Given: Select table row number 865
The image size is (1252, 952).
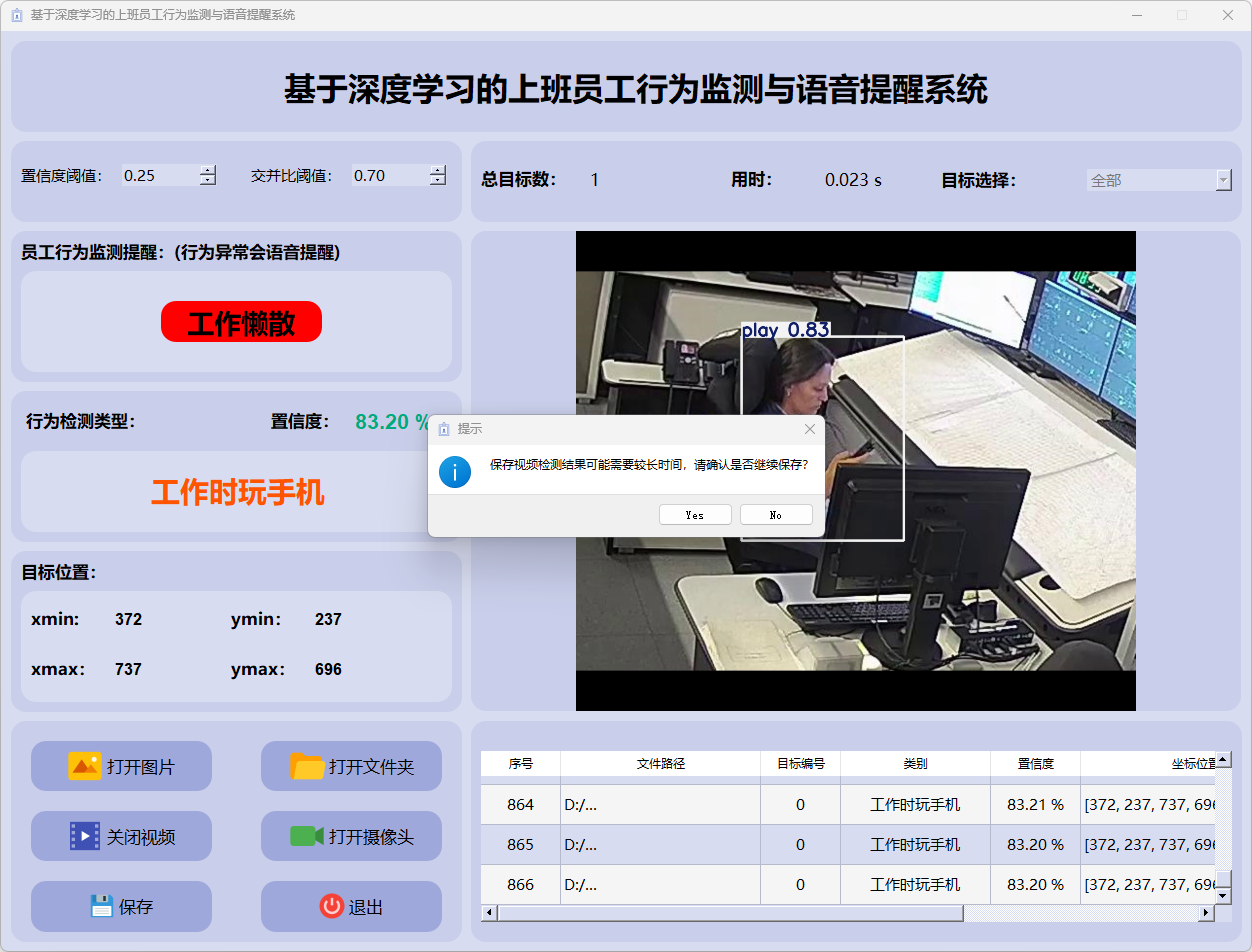Looking at the screenshot, I should [520, 844].
